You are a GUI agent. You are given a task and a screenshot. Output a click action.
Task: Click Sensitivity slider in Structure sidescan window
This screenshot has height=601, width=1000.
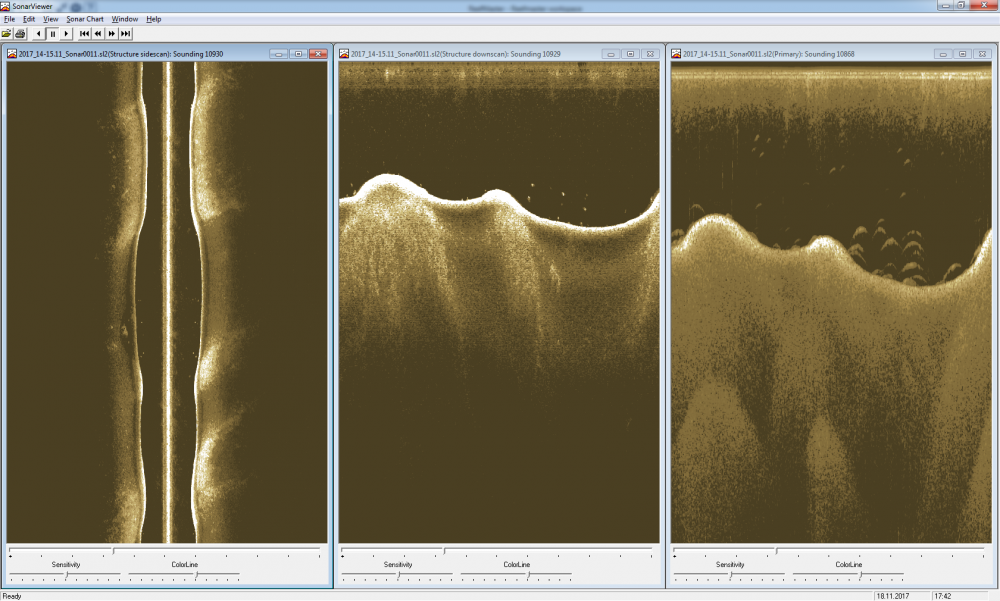click(x=66, y=575)
